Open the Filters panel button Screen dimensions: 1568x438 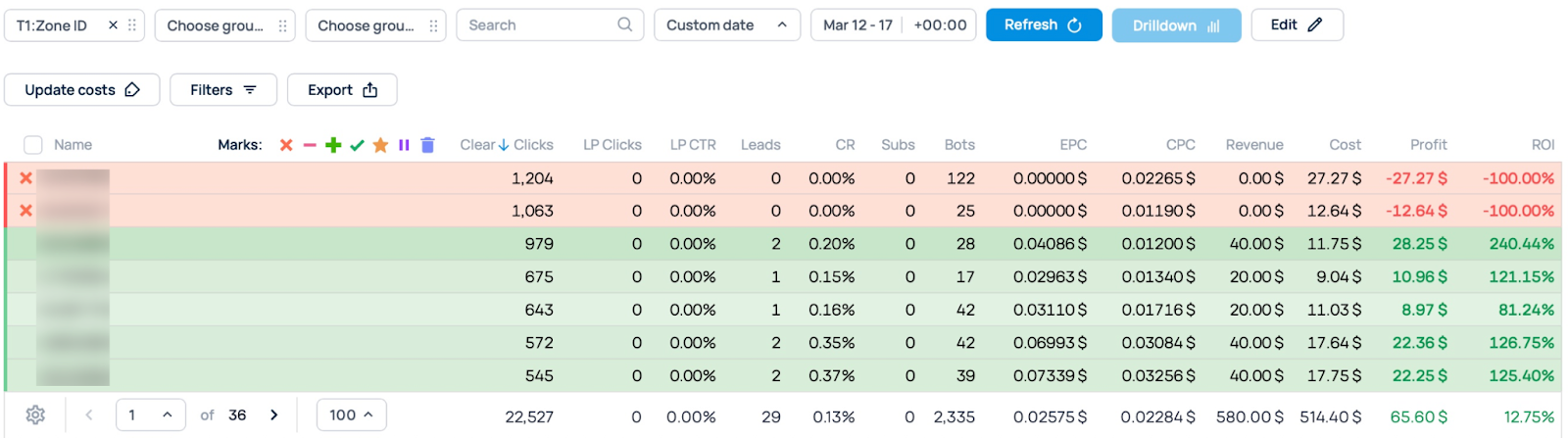click(x=222, y=90)
